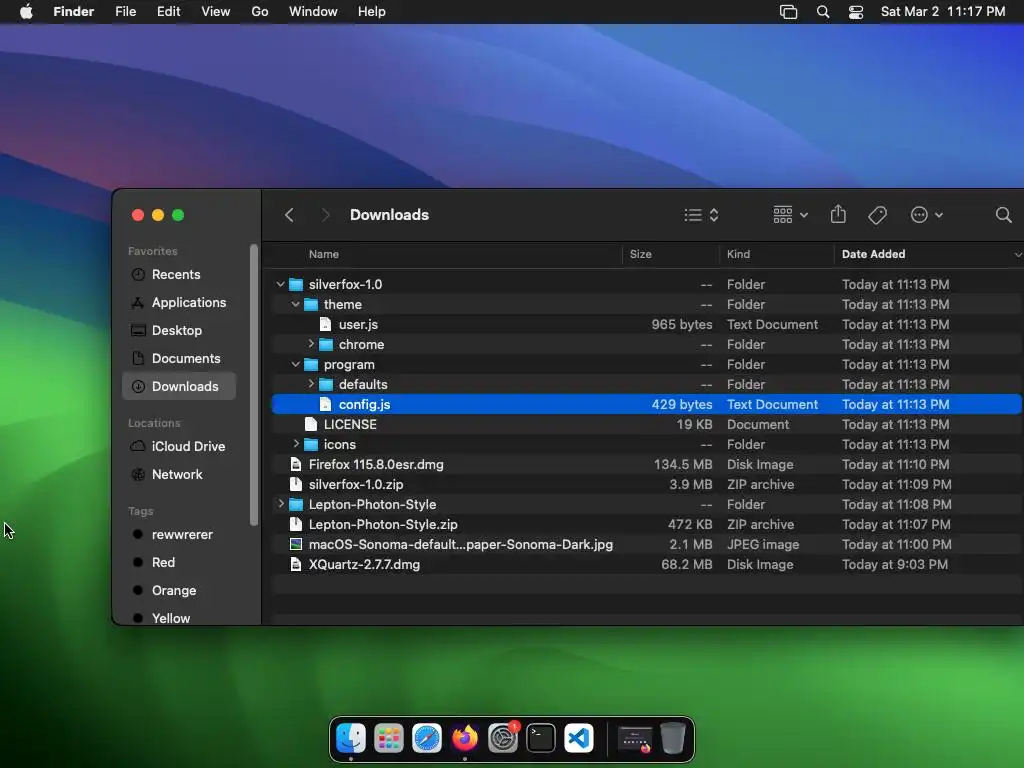Viewport: 1024px width, 768px height.
Task: Select the user.js file icon
Action: pyautogui.click(x=325, y=324)
